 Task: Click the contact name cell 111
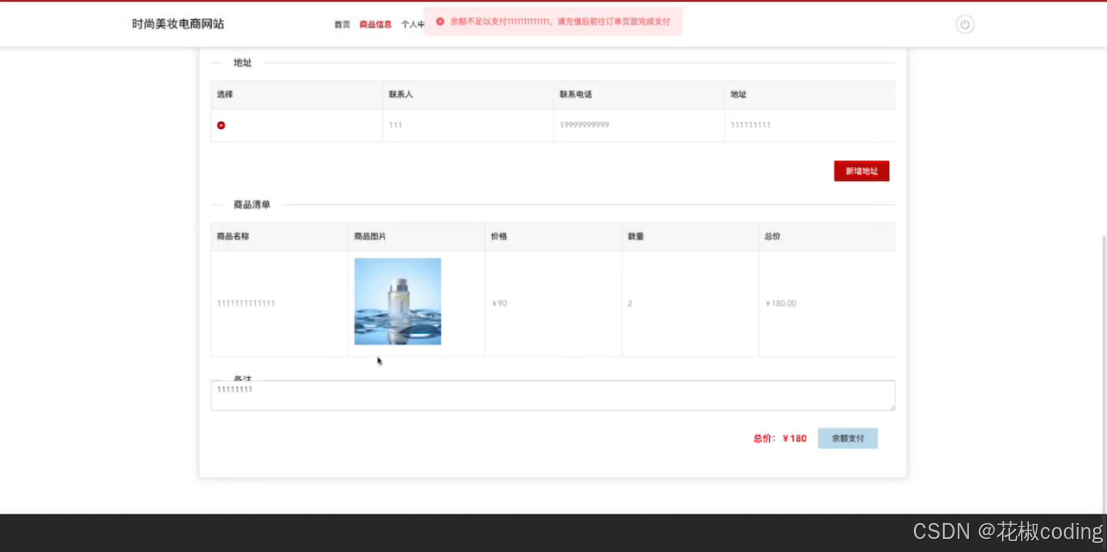pos(395,125)
